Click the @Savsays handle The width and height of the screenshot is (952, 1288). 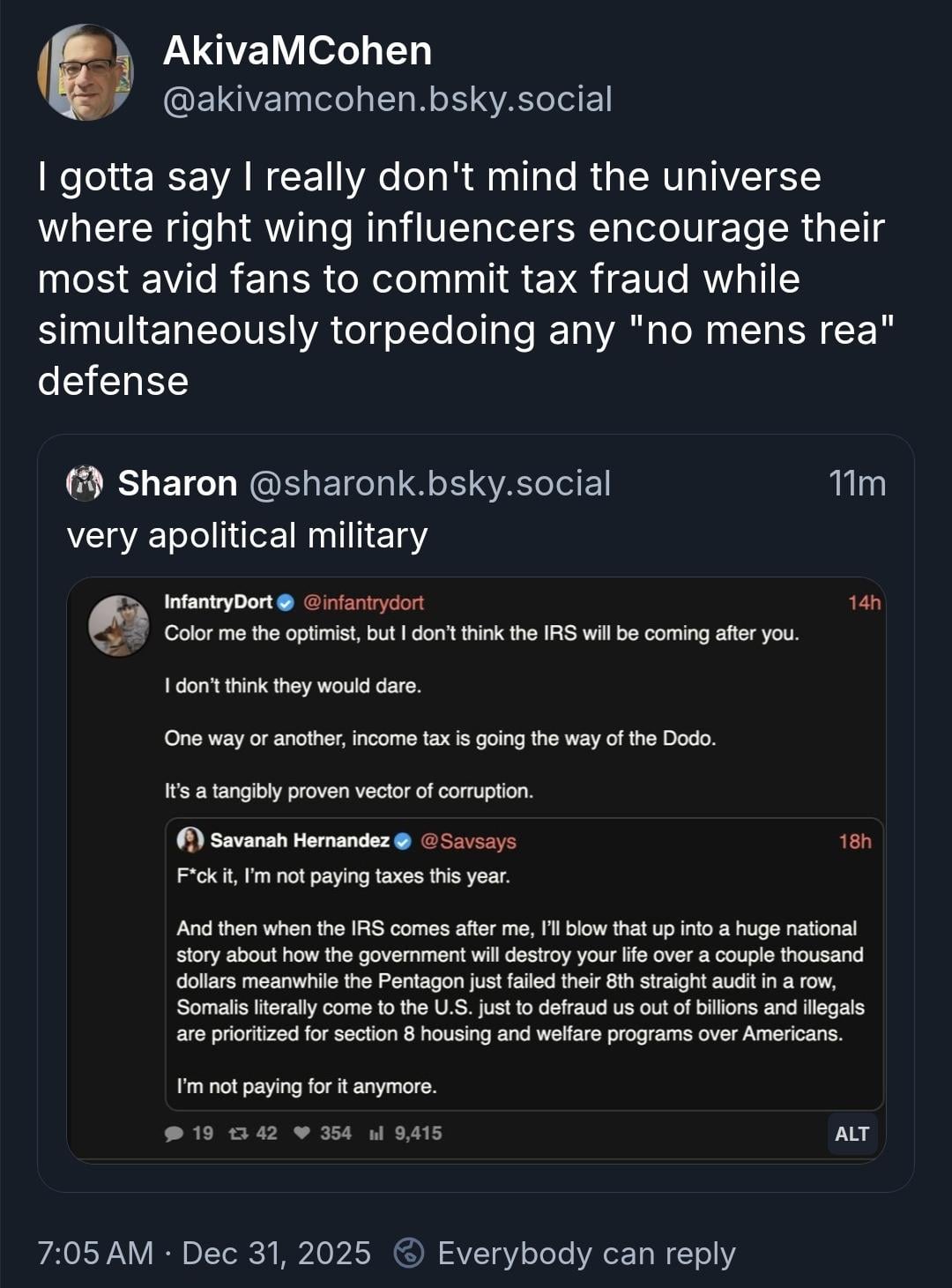(469, 841)
